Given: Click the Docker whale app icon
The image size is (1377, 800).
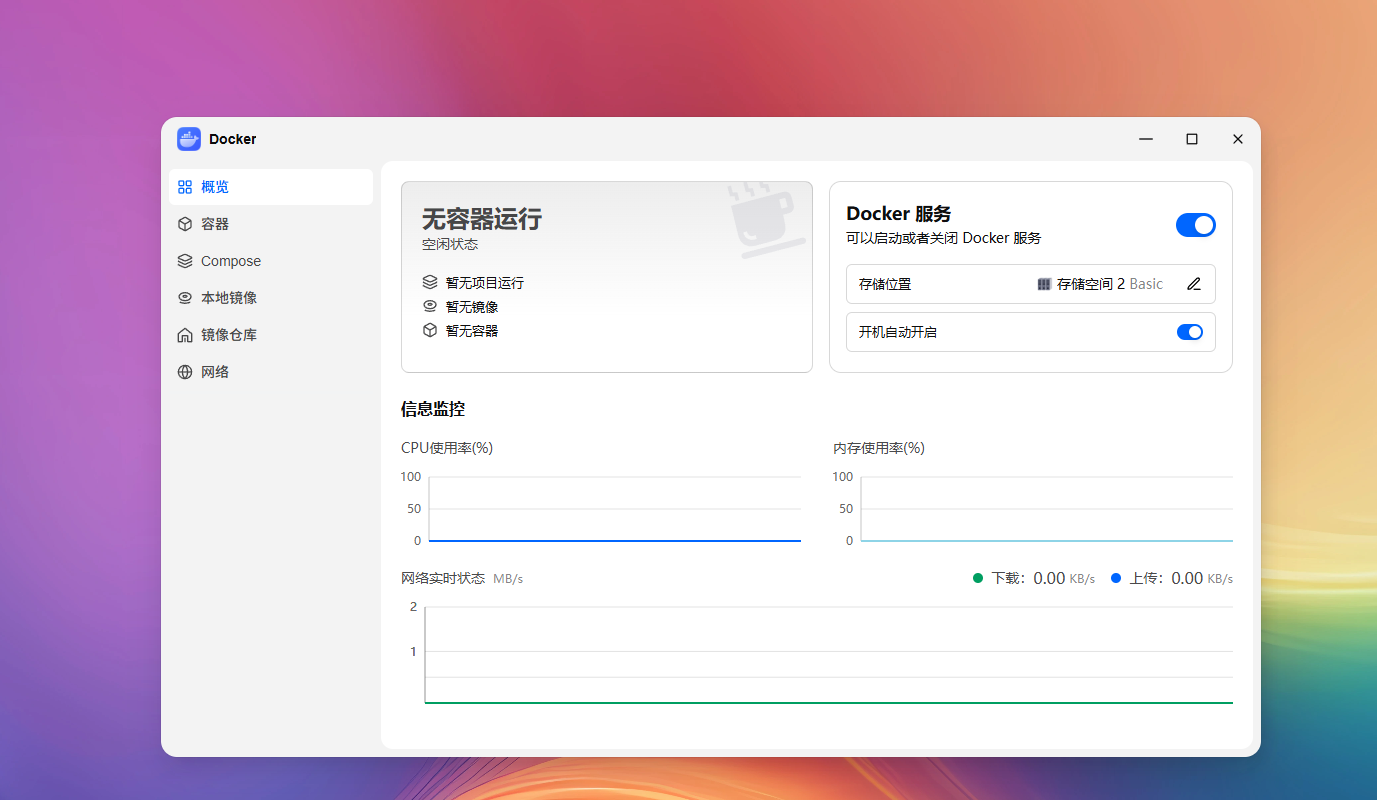Looking at the screenshot, I should point(189,139).
